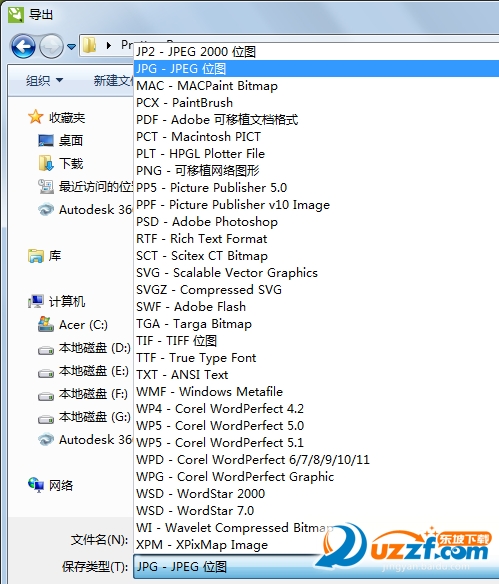Click 新建文件夹 button
Screen dimensions: 499x584
click(x=113, y=80)
